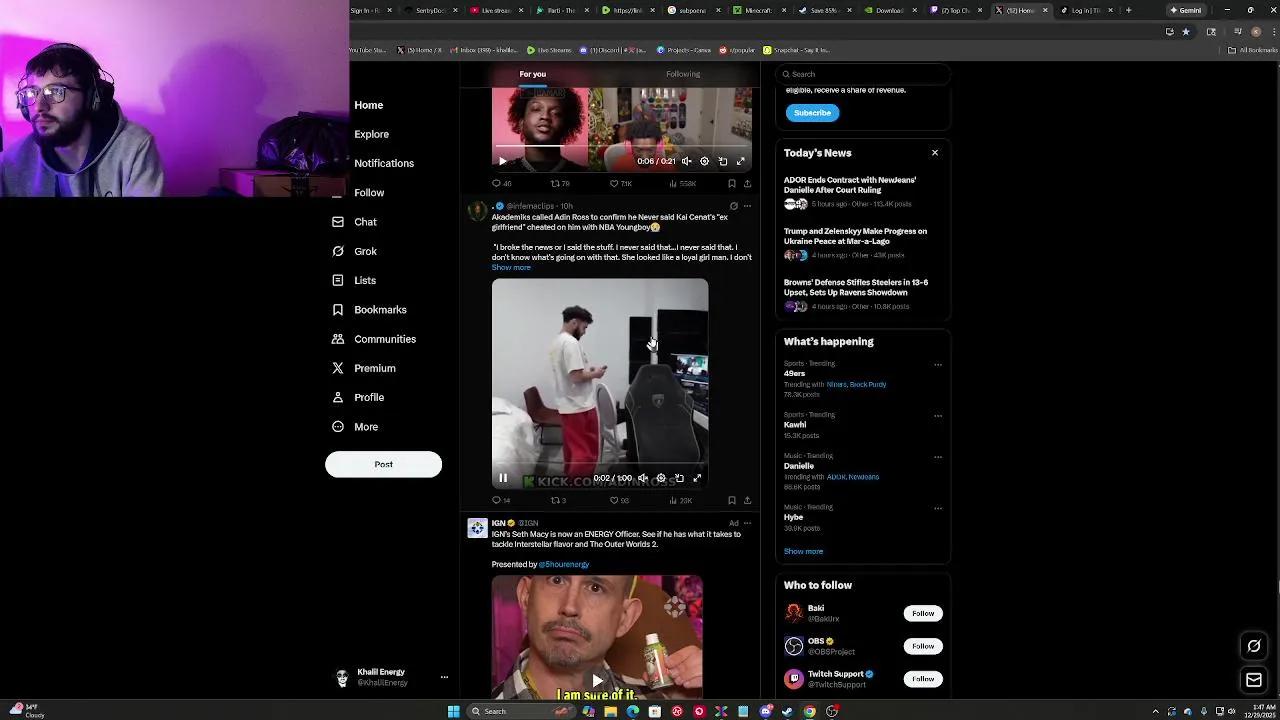
Task: Reply to the post with 14 comments
Action: pyautogui.click(x=501, y=500)
